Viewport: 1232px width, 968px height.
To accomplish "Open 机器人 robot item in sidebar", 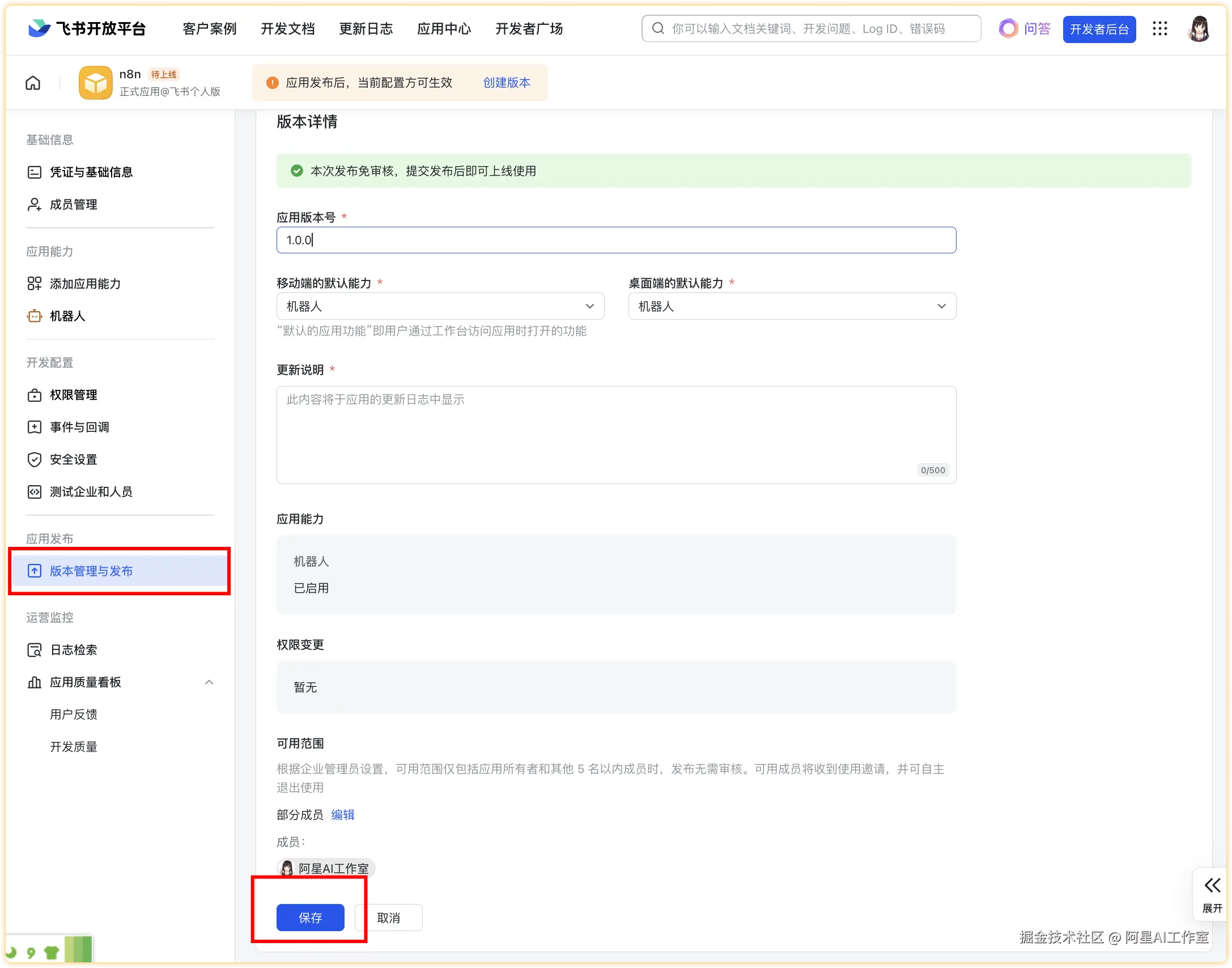I will tap(67, 316).
